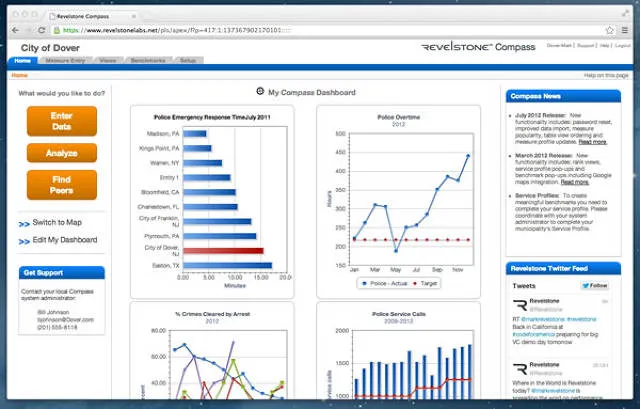The width and height of the screenshot is (640, 409).
Task: Click the Help on this page link
Action: [x=606, y=76]
